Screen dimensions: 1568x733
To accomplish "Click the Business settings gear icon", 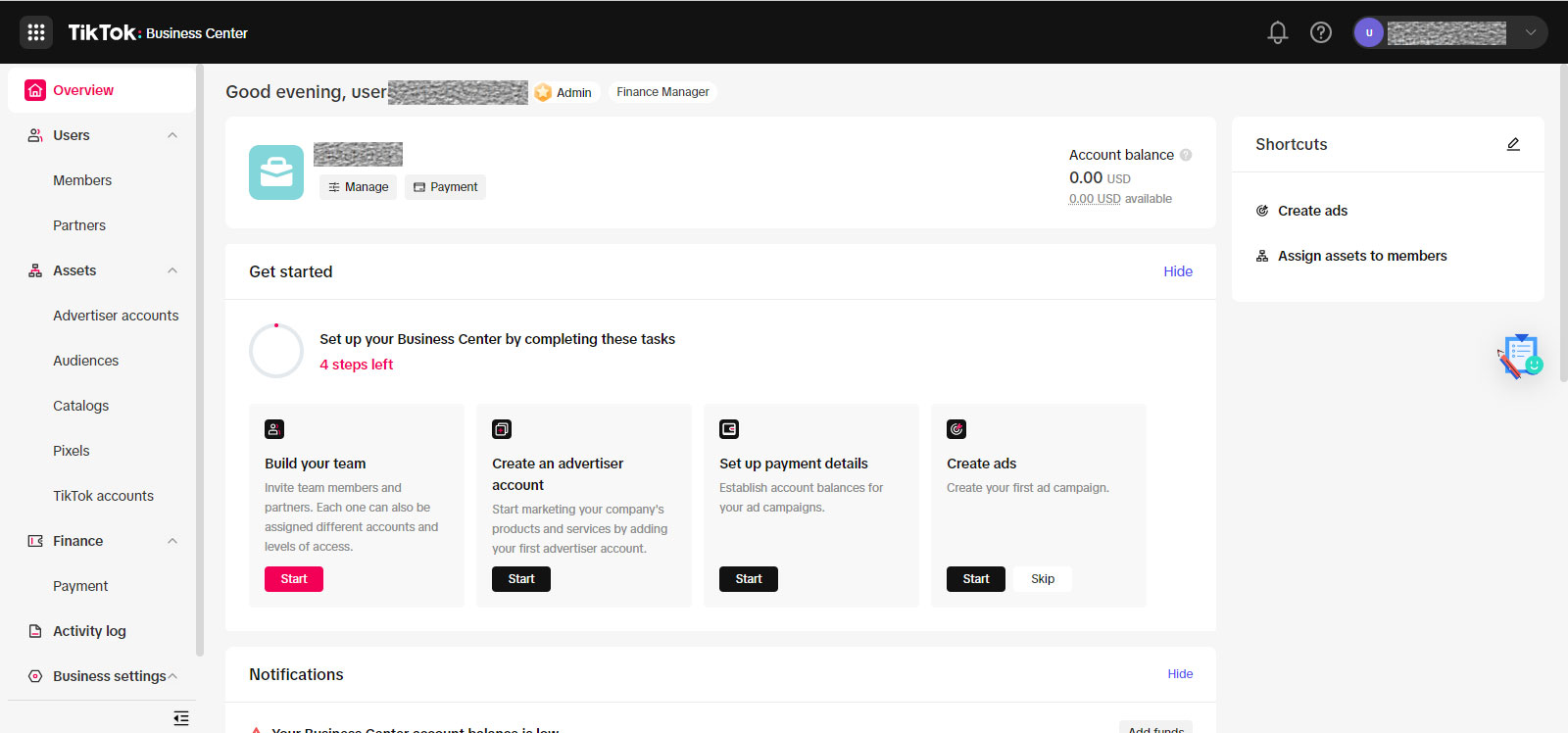I will click(35, 676).
